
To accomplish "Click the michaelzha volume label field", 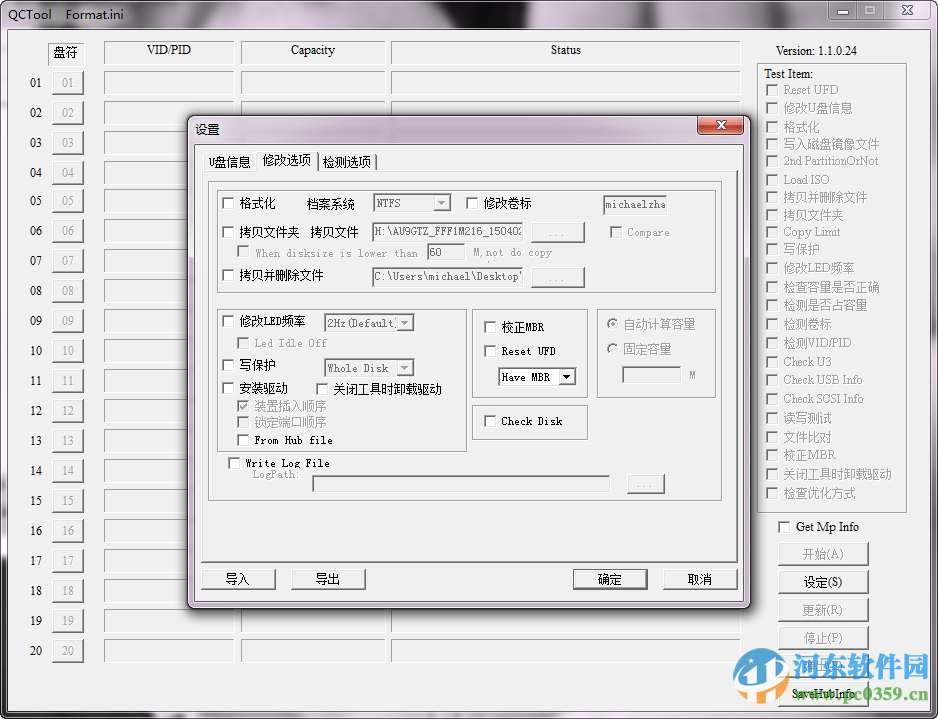I will pyautogui.click(x=635, y=204).
